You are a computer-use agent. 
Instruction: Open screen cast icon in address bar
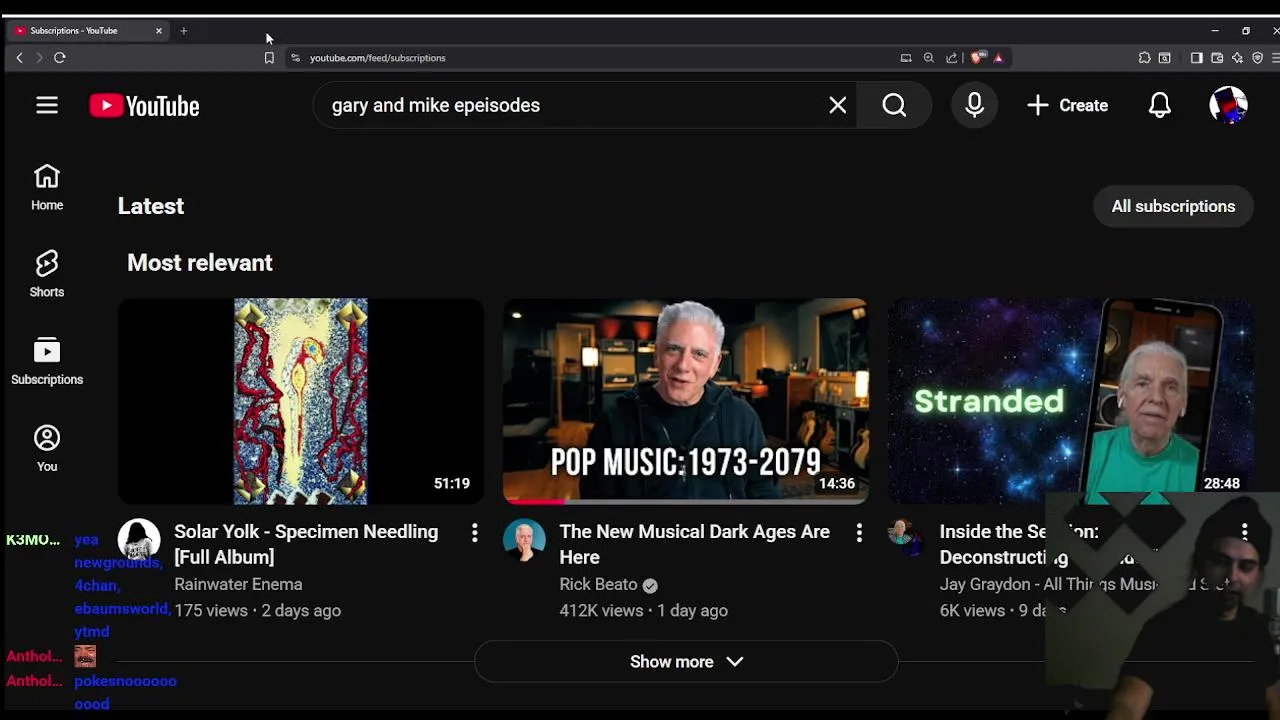(x=906, y=58)
